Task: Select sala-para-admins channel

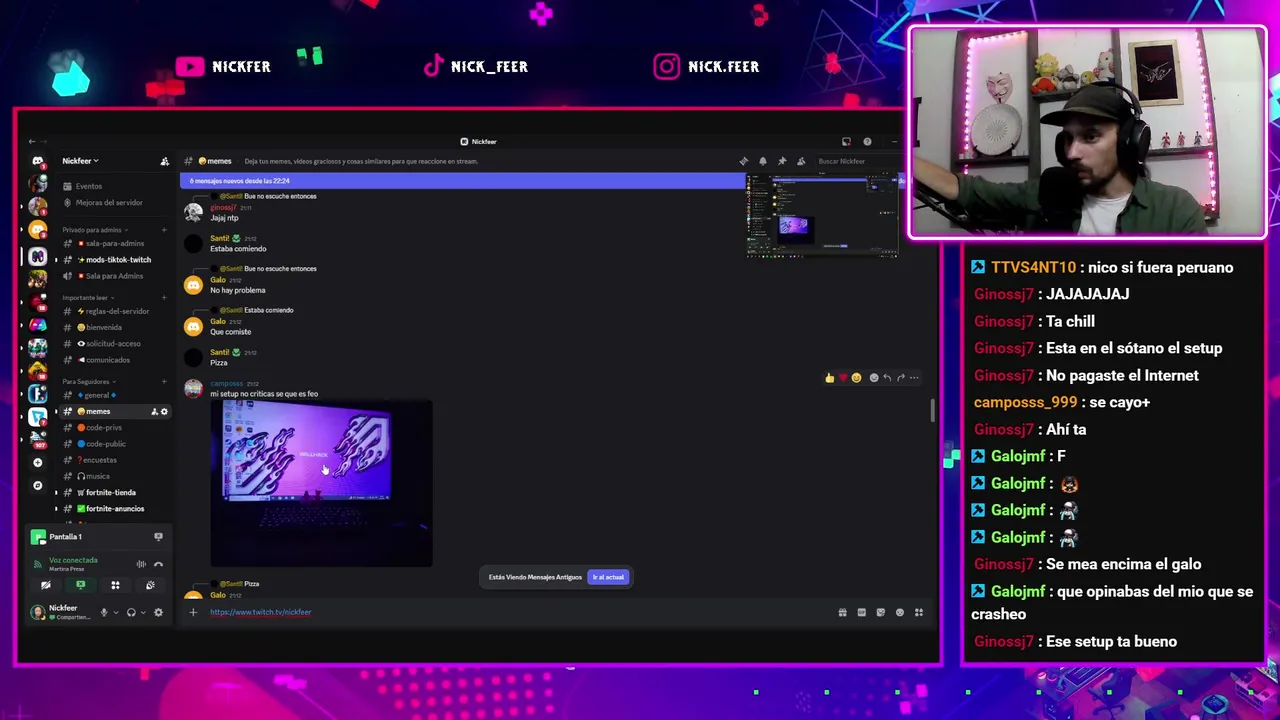Action: pos(113,243)
